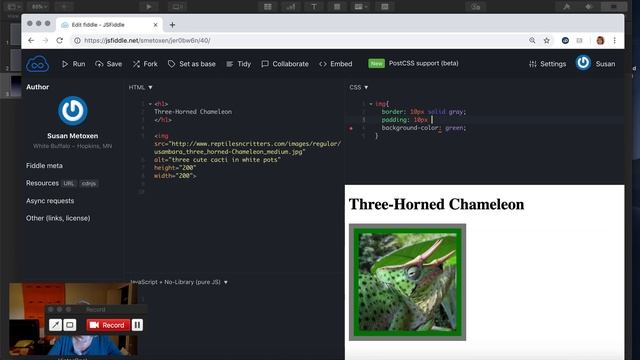Click the chart icon in background app toolbar
Image resolution: width=640 pixels, height=360 pixels.
(291, 7)
